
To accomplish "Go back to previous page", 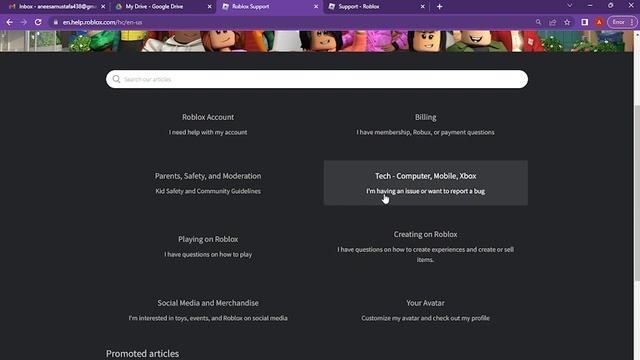I will point(9,22).
